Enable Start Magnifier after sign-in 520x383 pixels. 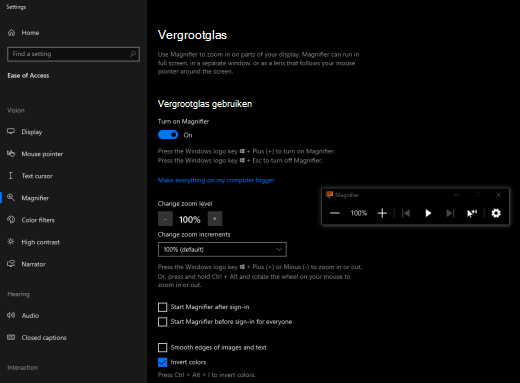[163, 307]
